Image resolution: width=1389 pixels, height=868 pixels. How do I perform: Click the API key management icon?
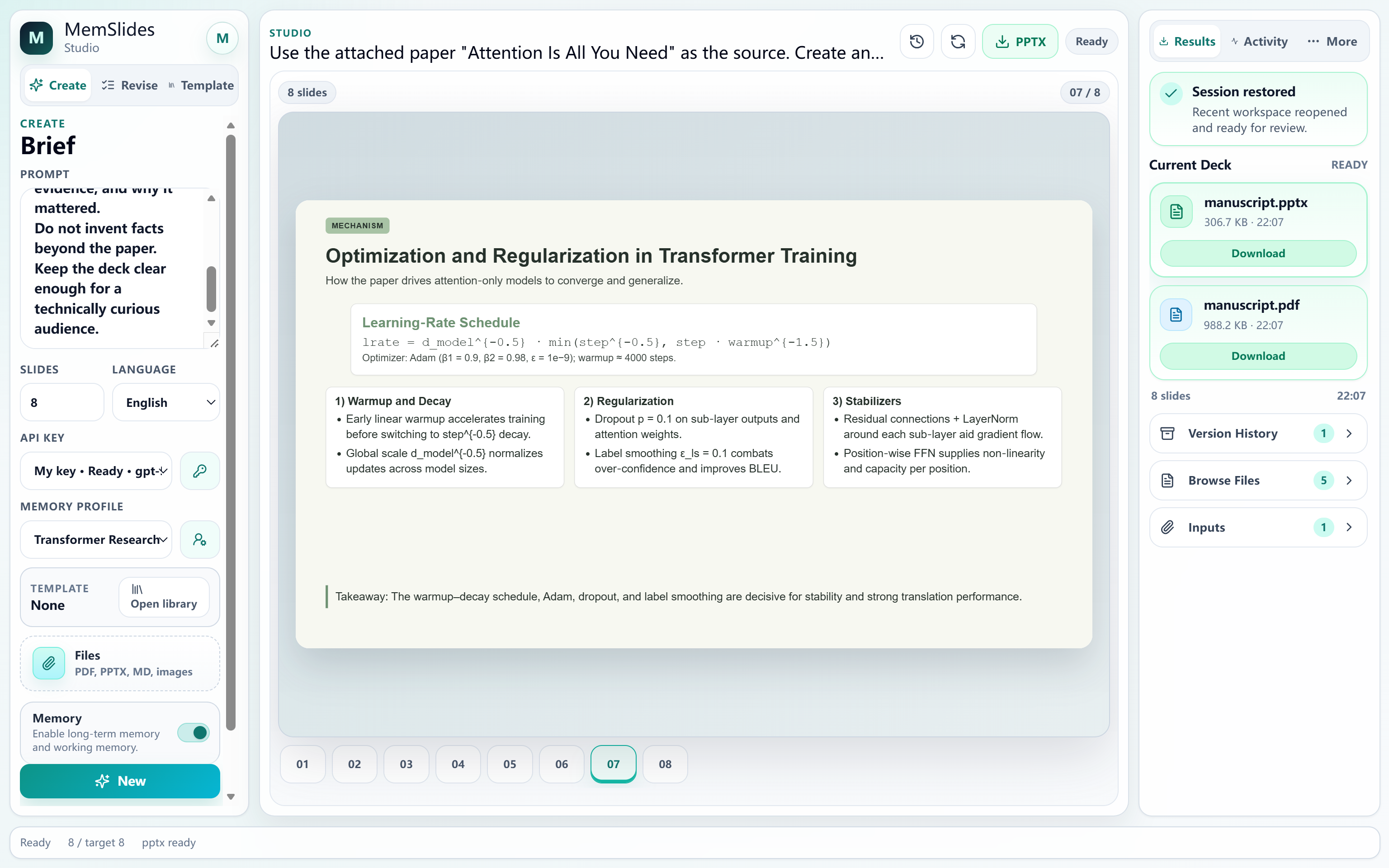click(x=200, y=471)
